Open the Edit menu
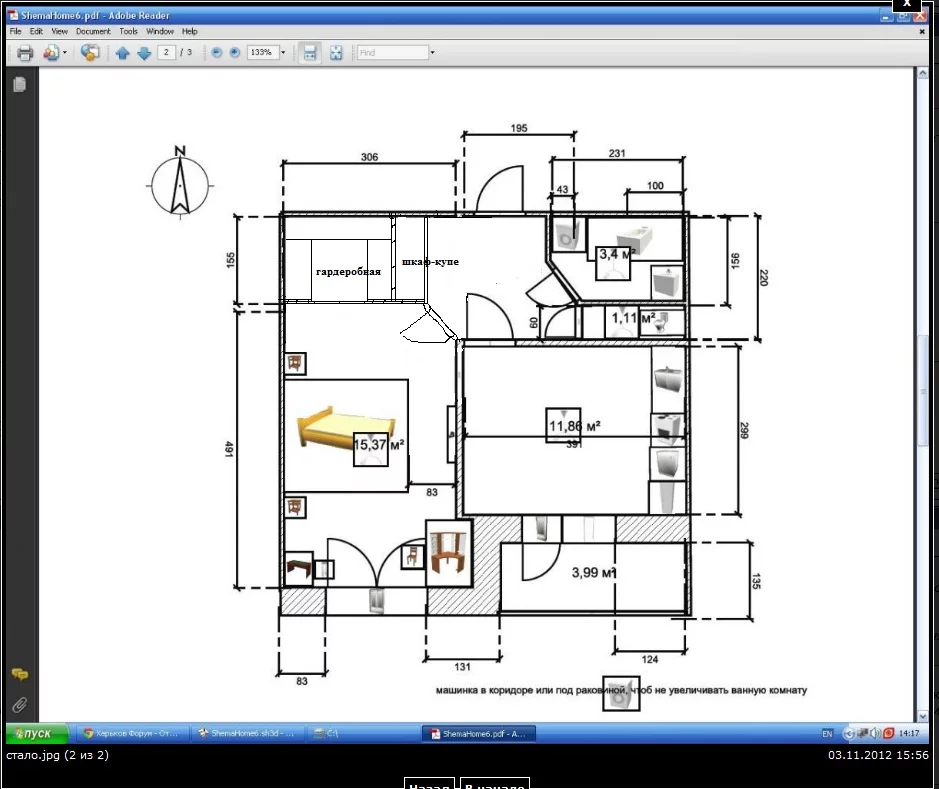 click(x=36, y=31)
